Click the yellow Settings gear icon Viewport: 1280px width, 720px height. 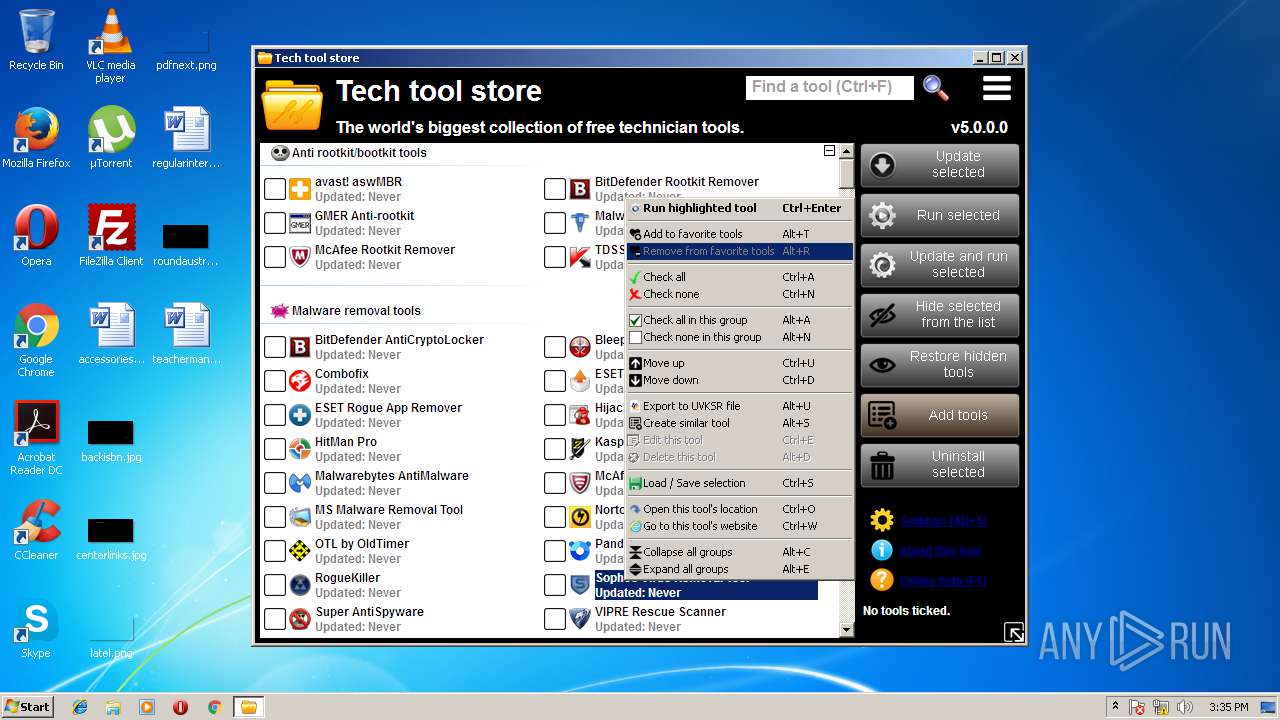click(x=881, y=520)
